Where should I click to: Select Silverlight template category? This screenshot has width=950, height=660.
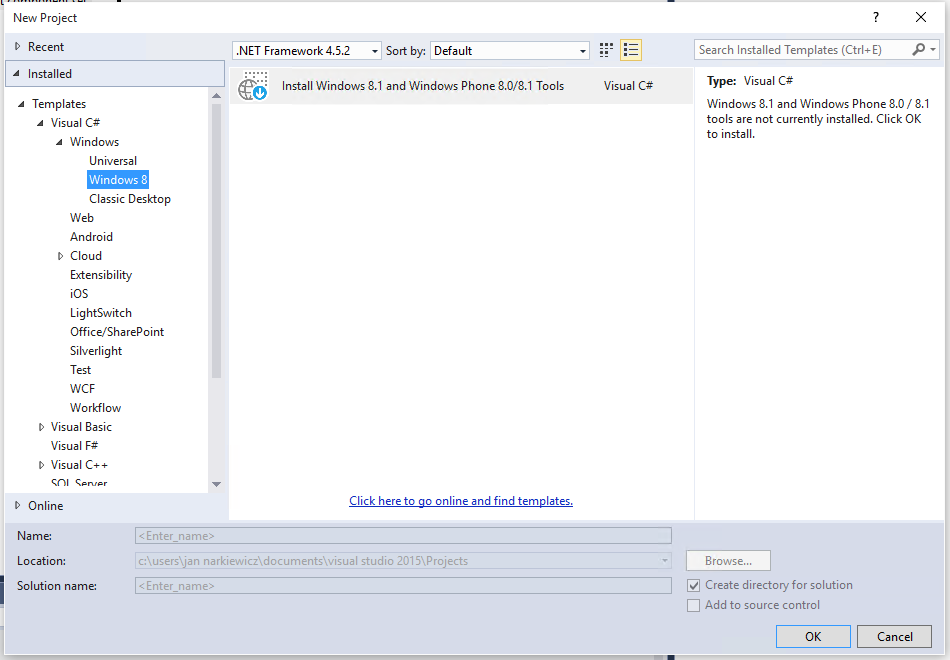pyautogui.click(x=96, y=351)
